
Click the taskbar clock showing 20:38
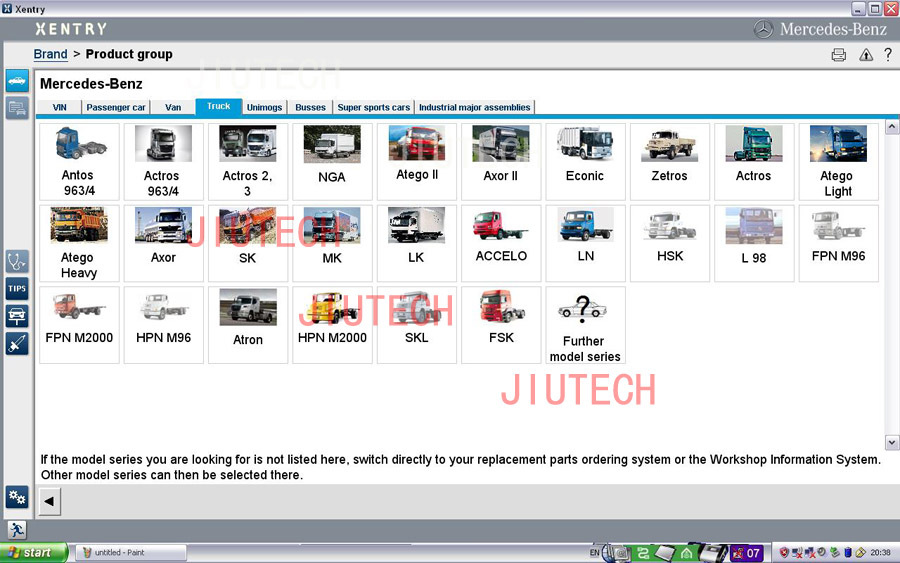click(880, 553)
